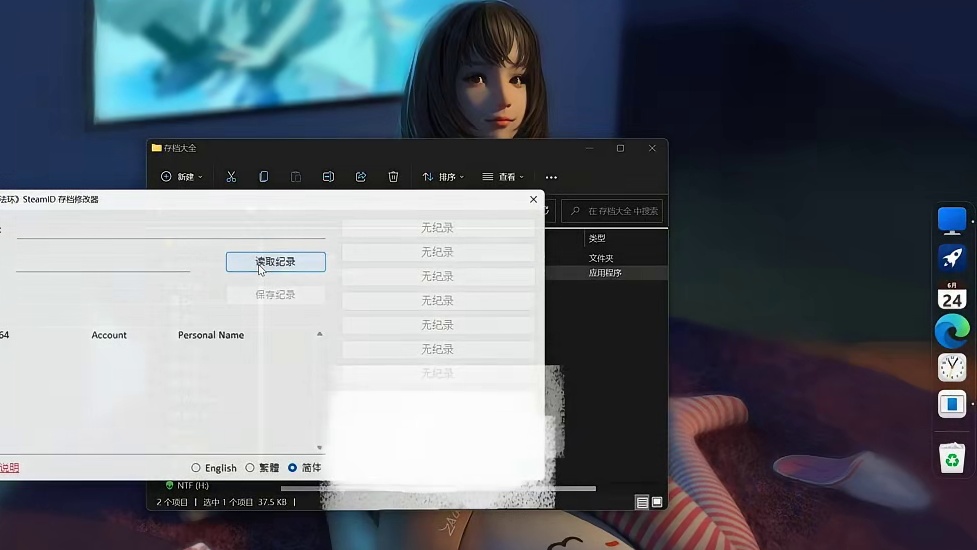Click the 读取纪录 button

point(275,262)
